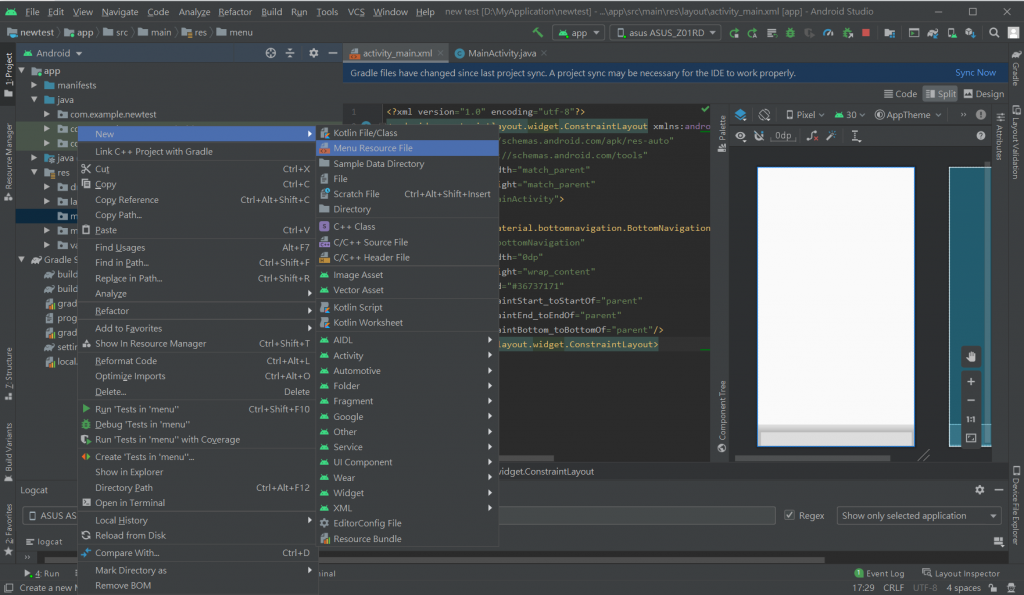Image resolution: width=1024 pixels, height=595 pixels.
Task: Switch to Split view mode
Action: pyautogui.click(x=939, y=94)
